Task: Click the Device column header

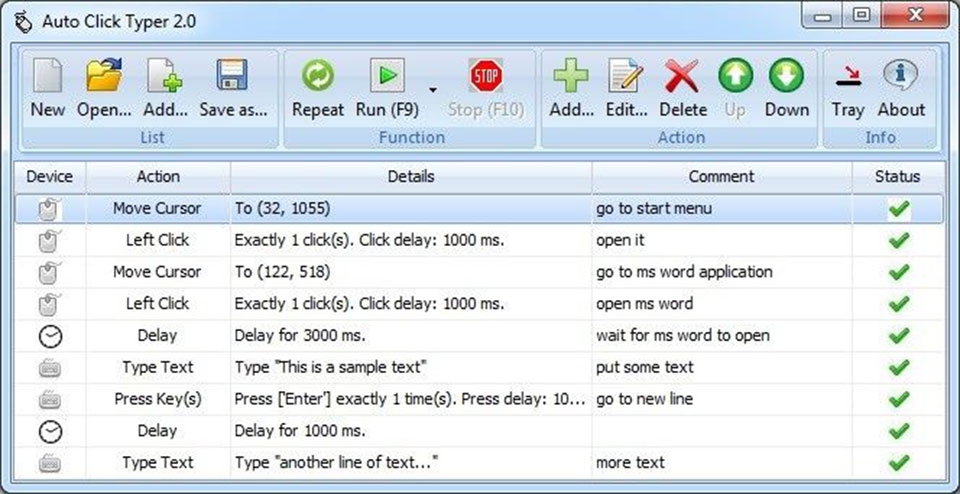Action: click(x=50, y=177)
